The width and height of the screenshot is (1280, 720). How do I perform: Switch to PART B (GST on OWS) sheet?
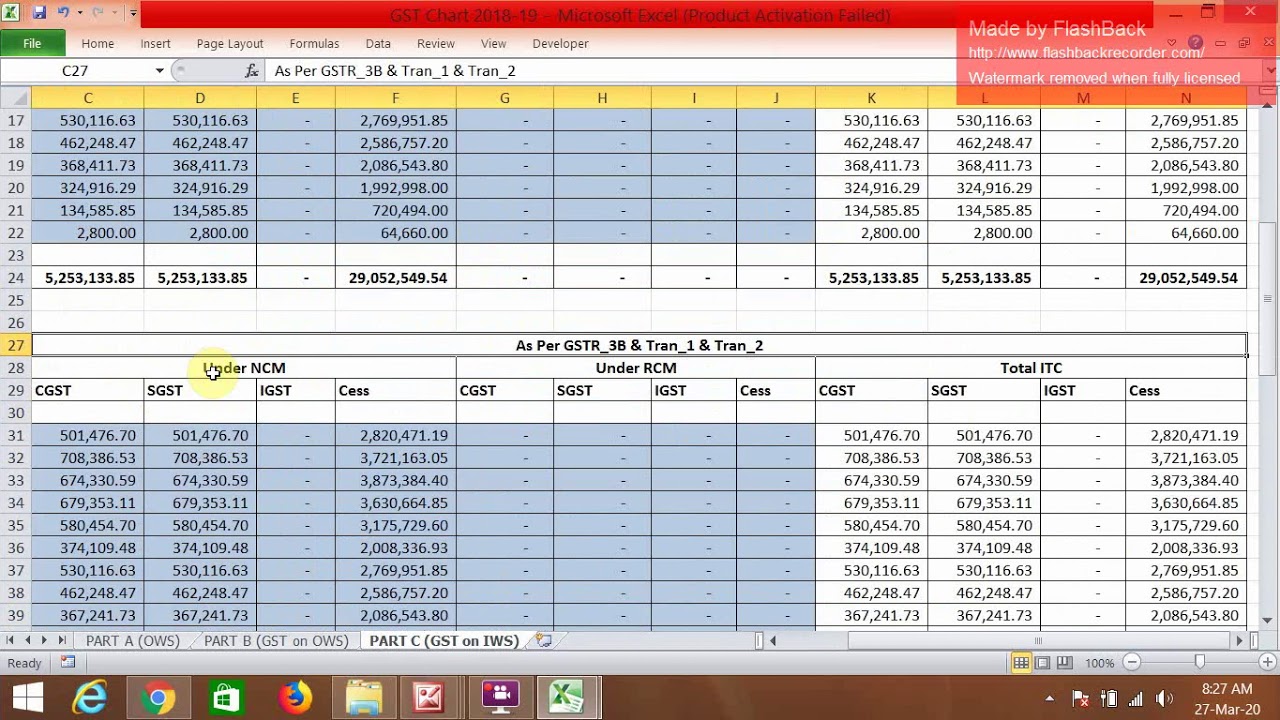pos(276,641)
